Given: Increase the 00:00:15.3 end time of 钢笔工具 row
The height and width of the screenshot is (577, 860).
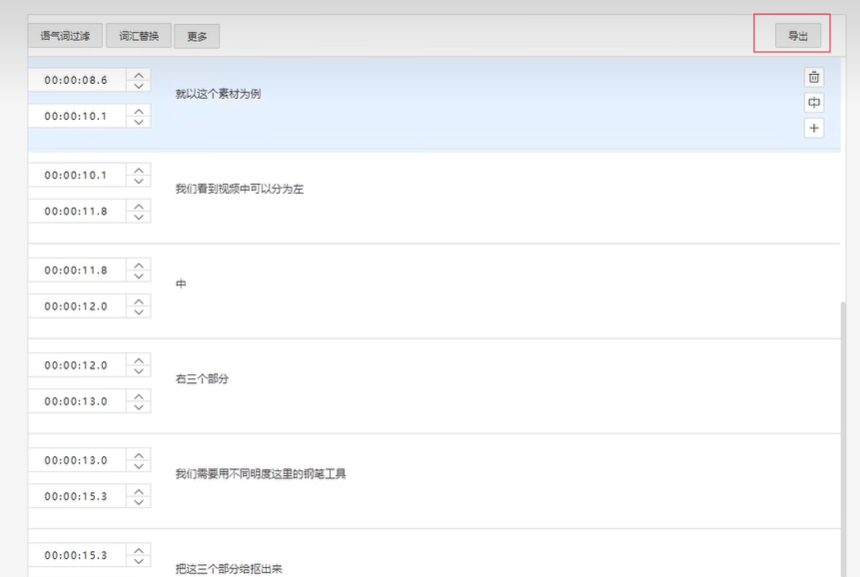Looking at the screenshot, I should [139, 491].
